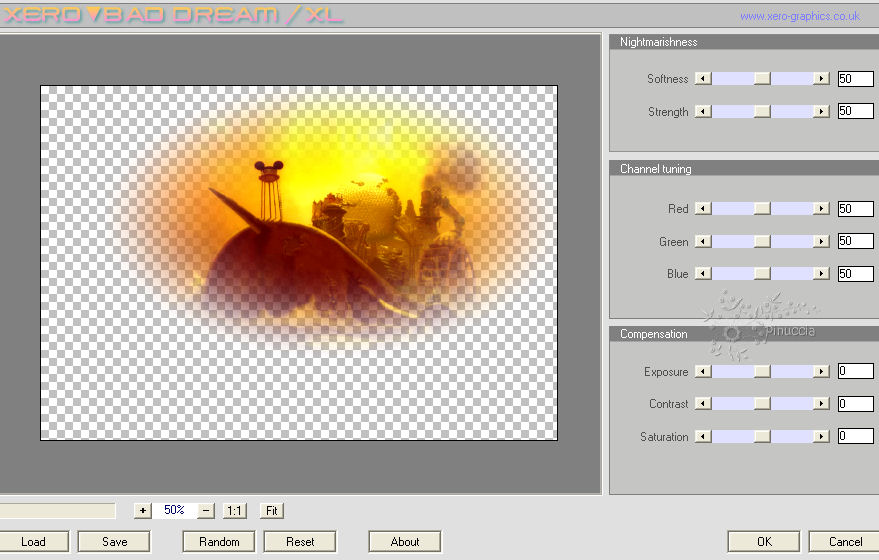Click the Blue slider thumb
This screenshot has height=560, width=879.
click(762, 274)
